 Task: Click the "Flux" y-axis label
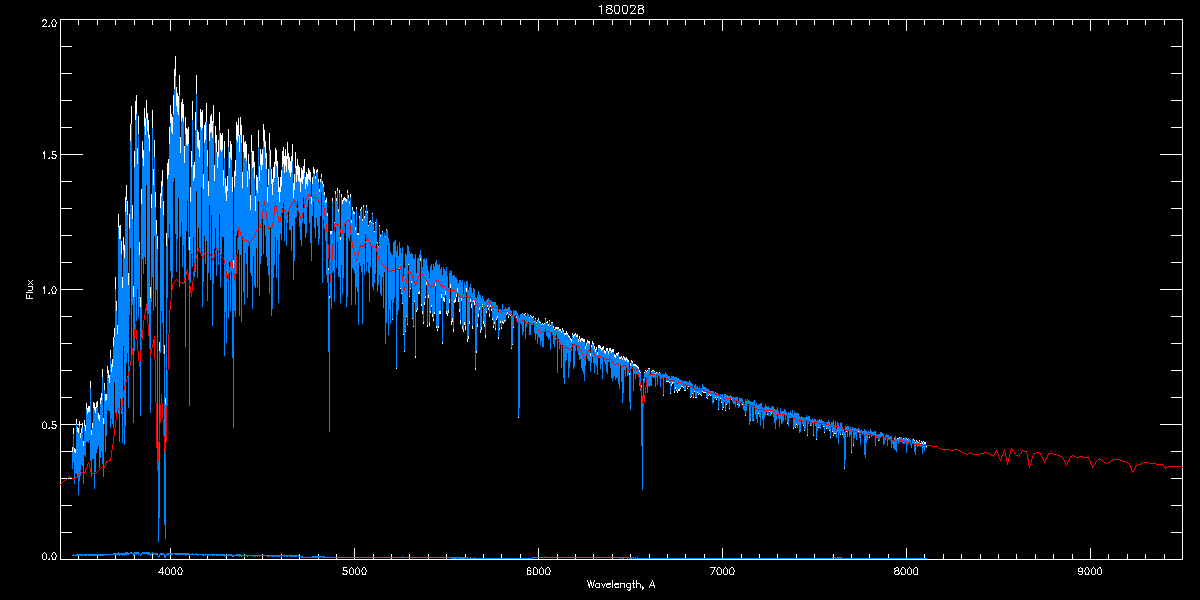30,289
